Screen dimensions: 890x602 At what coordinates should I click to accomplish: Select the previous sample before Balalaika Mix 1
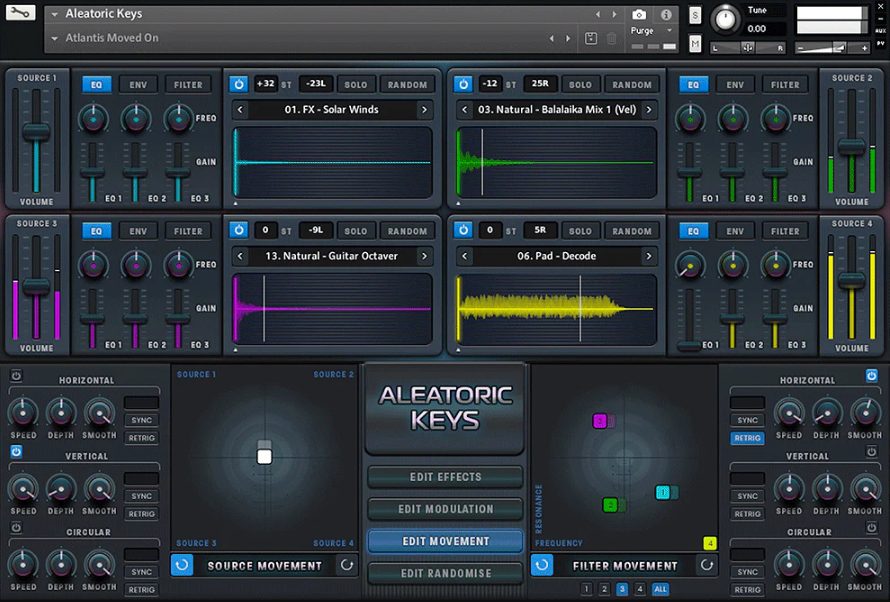(x=464, y=110)
